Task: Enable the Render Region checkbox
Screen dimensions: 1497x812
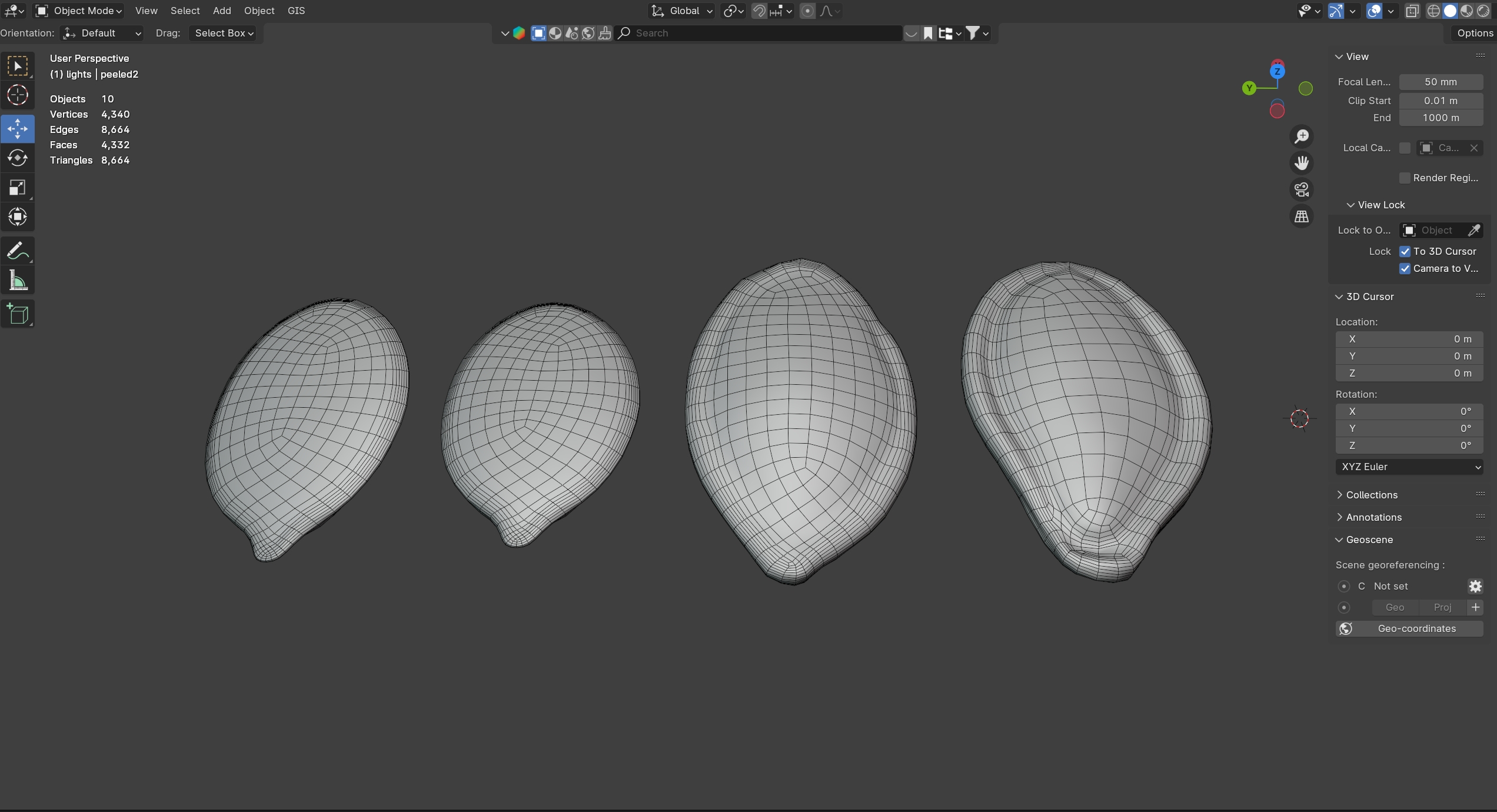Action: 1405,178
